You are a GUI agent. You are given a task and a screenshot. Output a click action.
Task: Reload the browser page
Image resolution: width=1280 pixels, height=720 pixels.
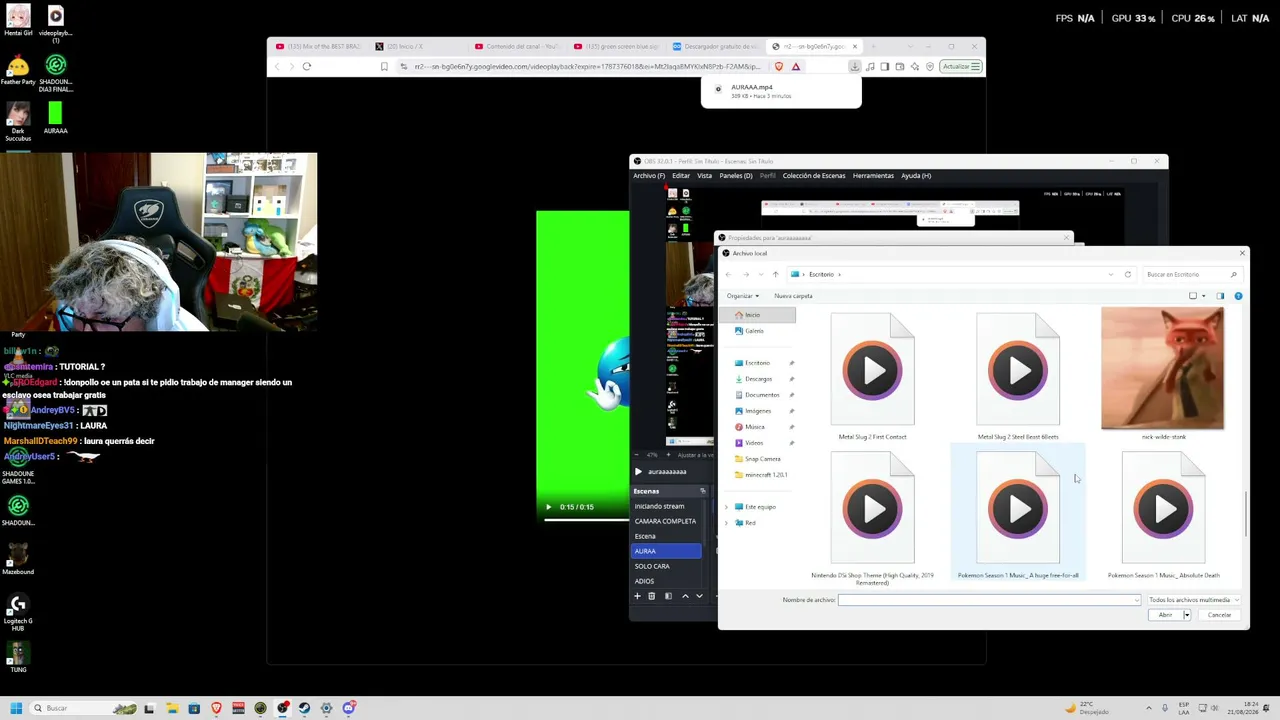[x=307, y=67]
